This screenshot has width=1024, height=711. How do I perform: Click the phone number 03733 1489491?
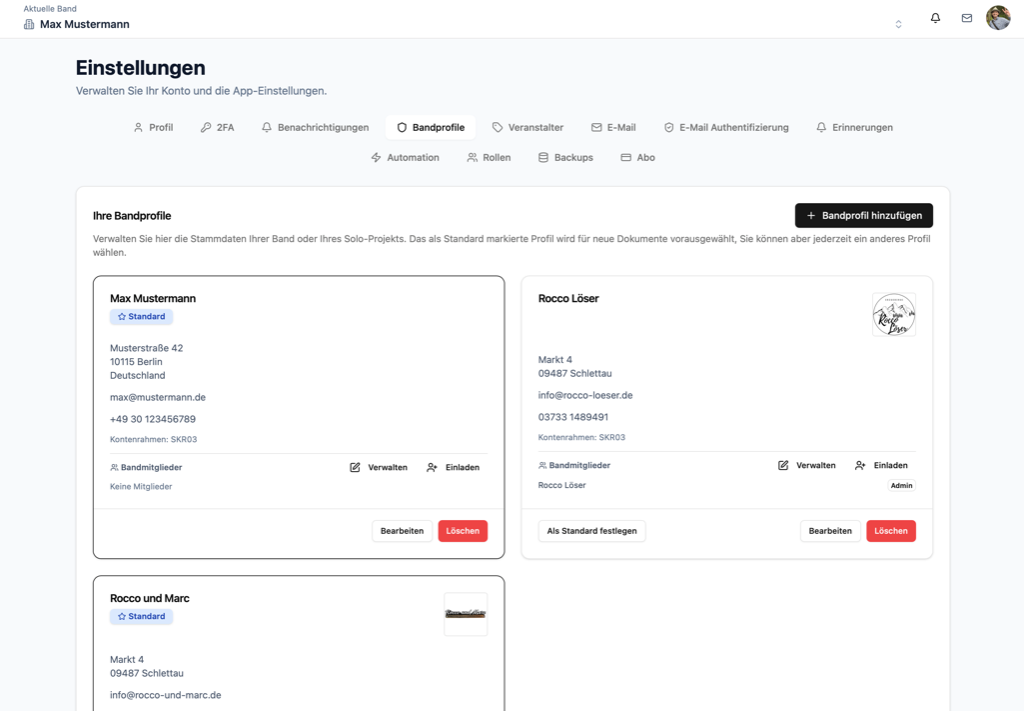click(x=573, y=417)
